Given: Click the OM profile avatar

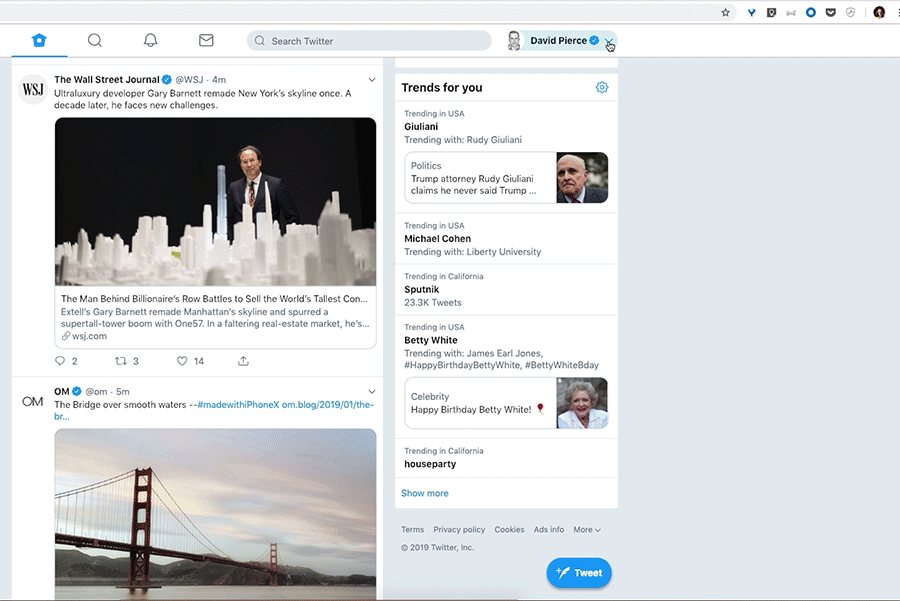Looking at the screenshot, I should (33, 401).
